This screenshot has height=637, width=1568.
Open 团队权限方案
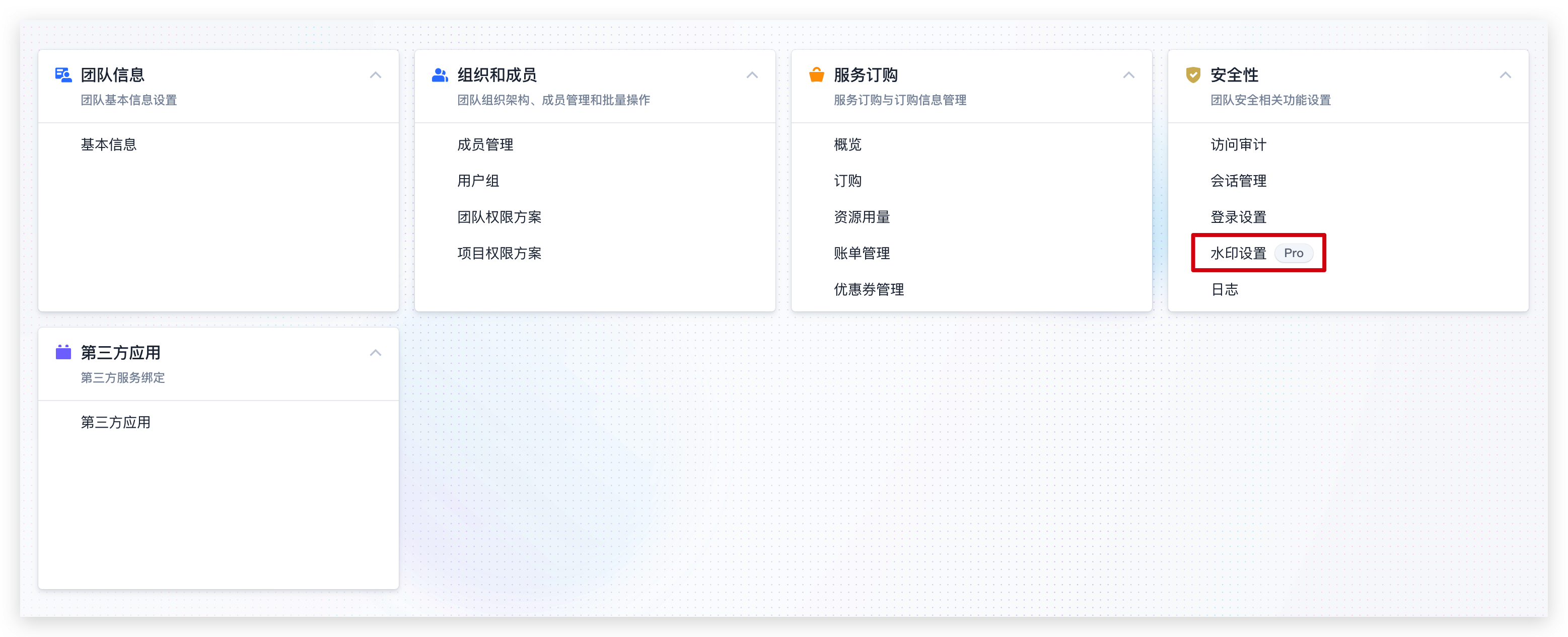(x=499, y=216)
